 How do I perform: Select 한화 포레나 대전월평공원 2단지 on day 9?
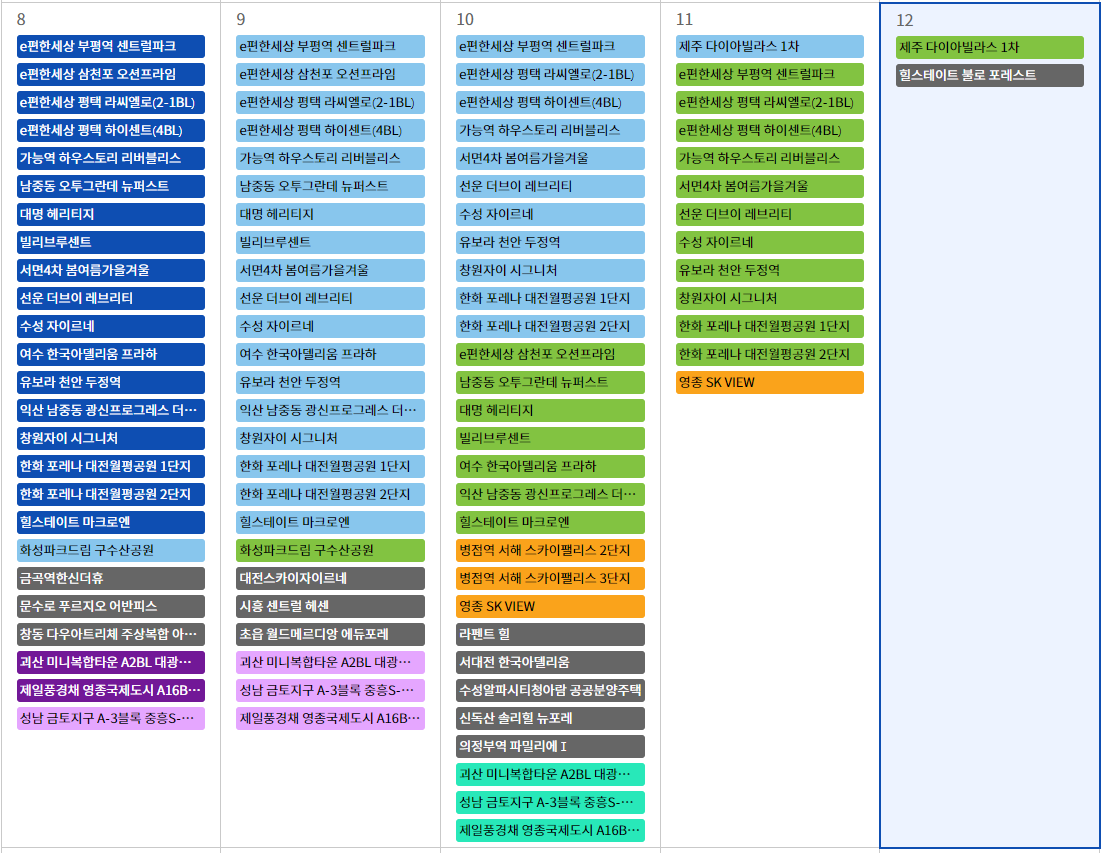coord(330,494)
